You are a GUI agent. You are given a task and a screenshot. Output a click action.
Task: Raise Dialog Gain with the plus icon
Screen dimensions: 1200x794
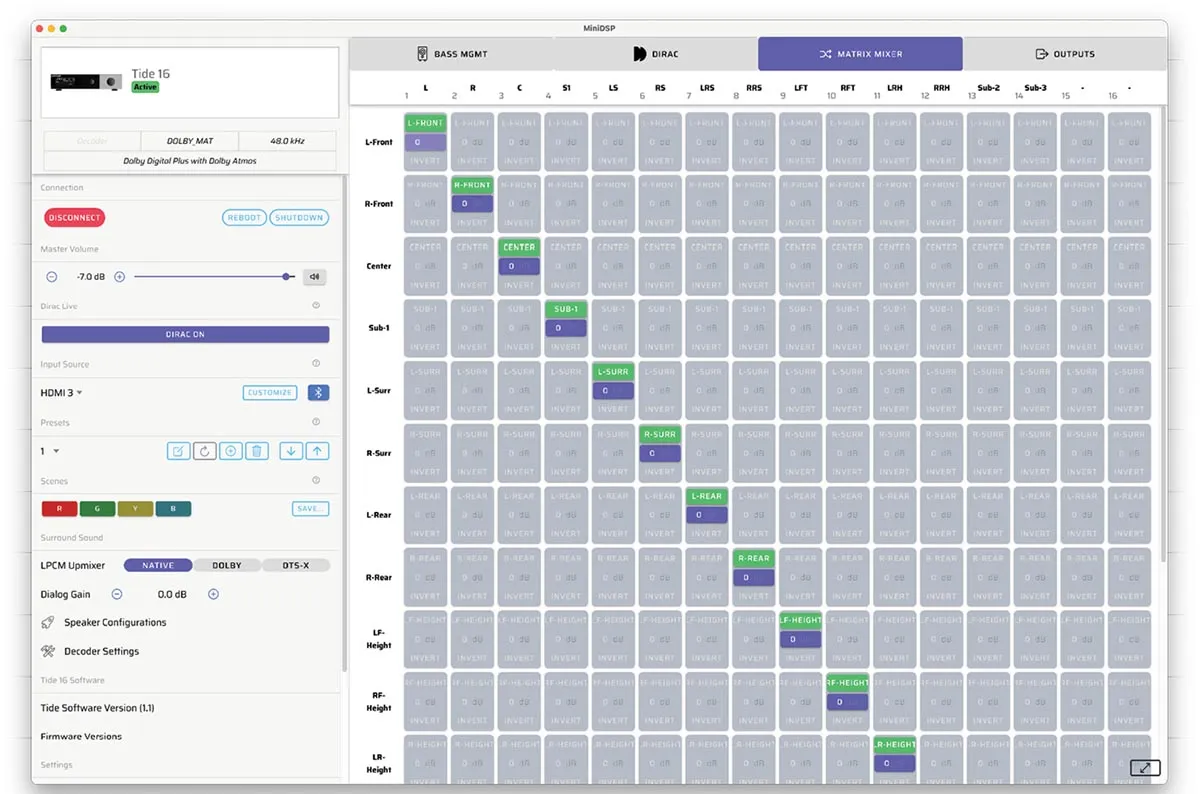[213, 594]
